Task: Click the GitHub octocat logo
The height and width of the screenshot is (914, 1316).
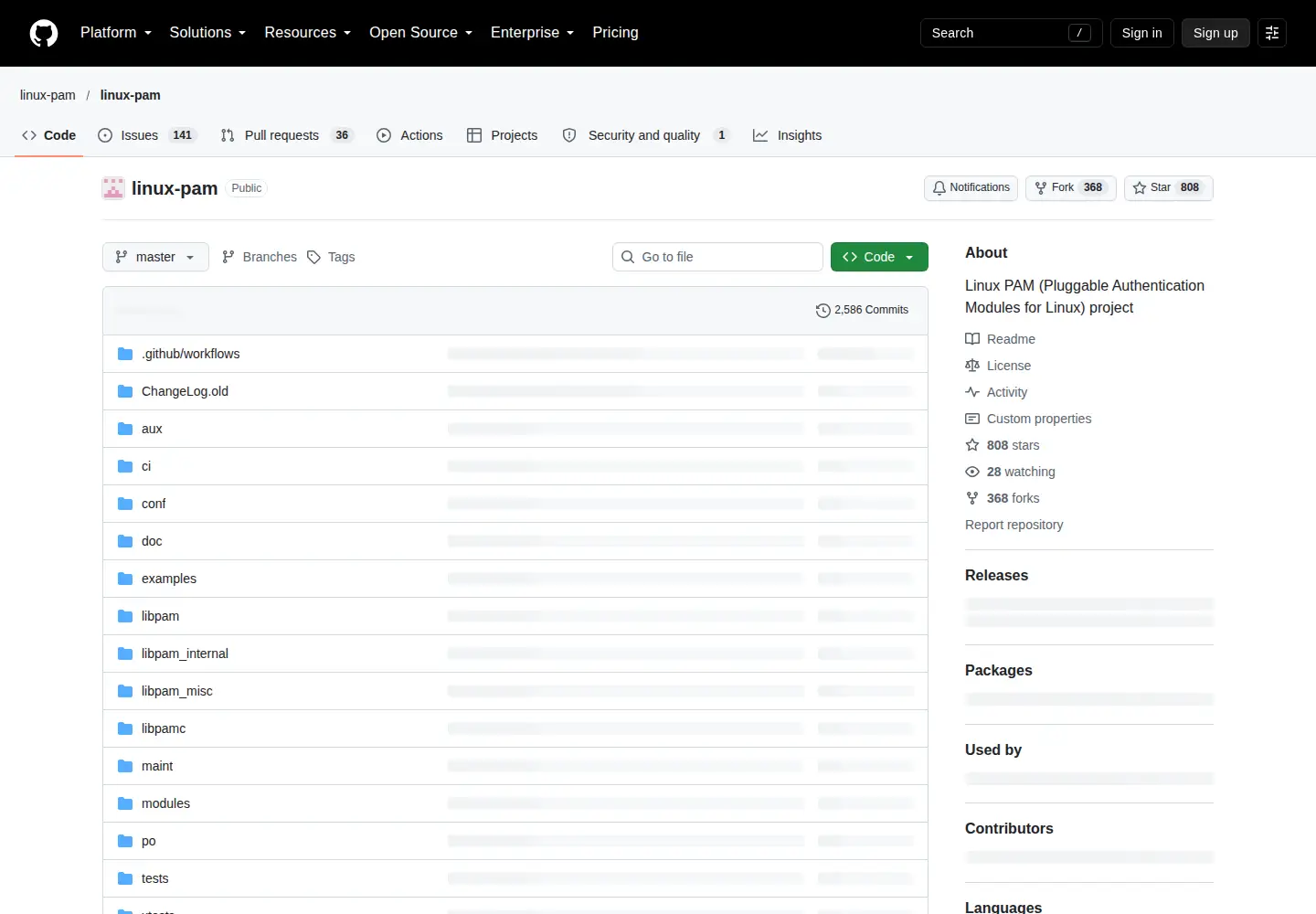Action: tap(44, 33)
